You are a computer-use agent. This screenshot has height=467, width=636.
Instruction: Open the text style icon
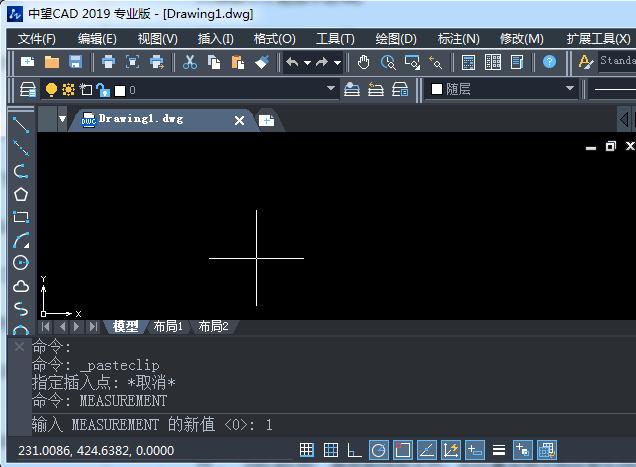[585, 62]
